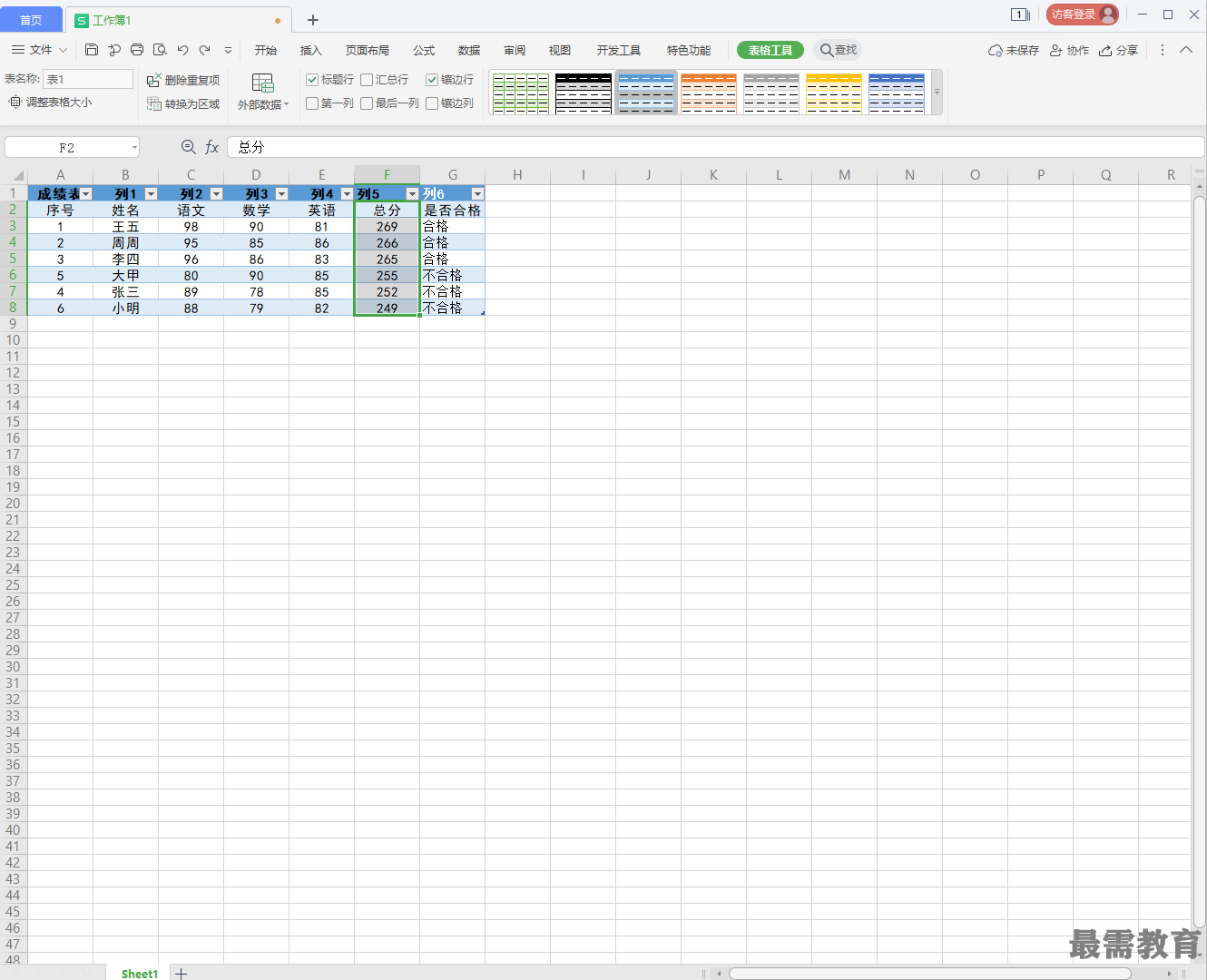Click the guest login (访客登录) button
1207x980 pixels.
coord(1082,15)
